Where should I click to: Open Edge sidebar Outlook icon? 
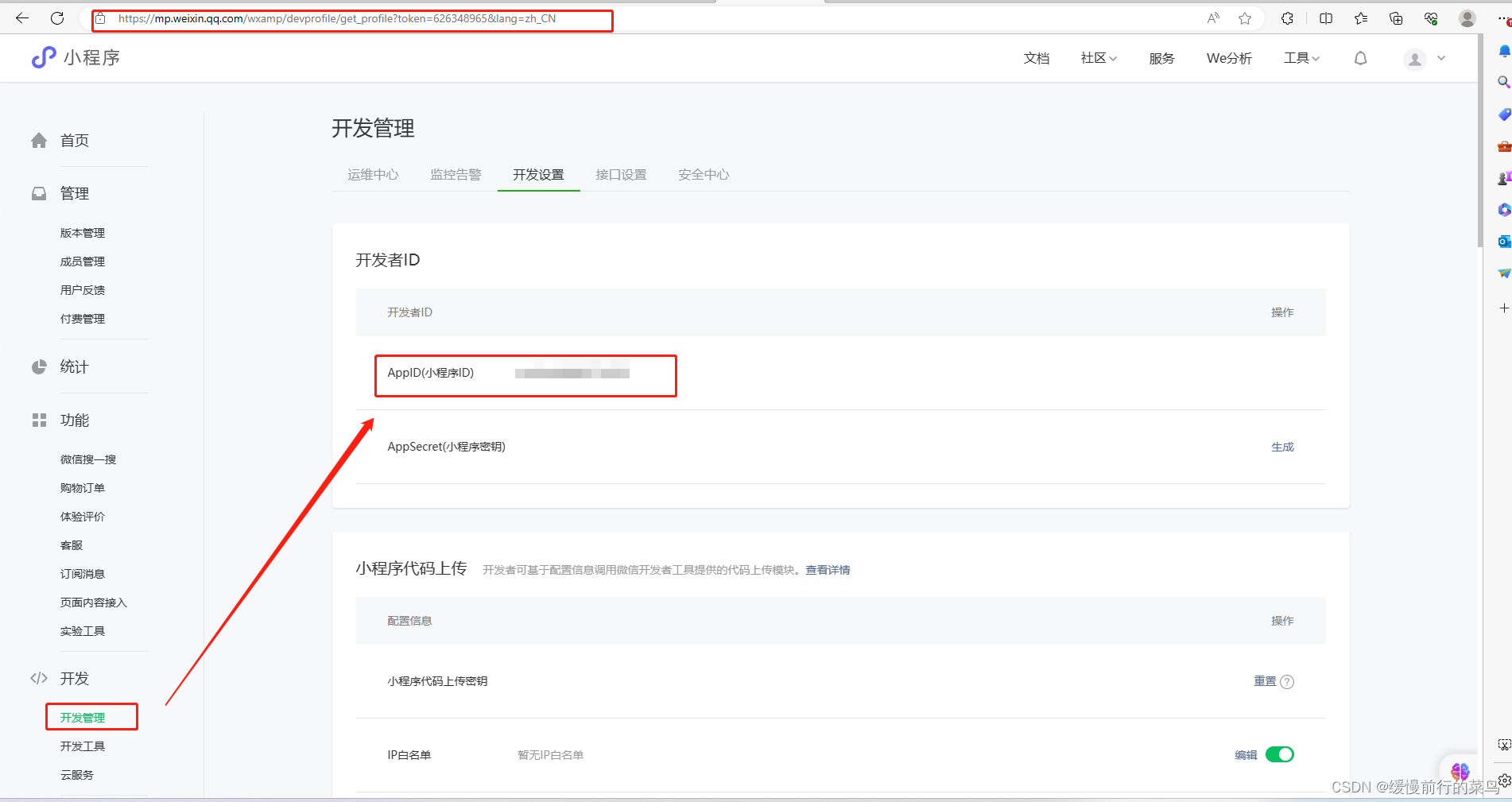[1503, 242]
